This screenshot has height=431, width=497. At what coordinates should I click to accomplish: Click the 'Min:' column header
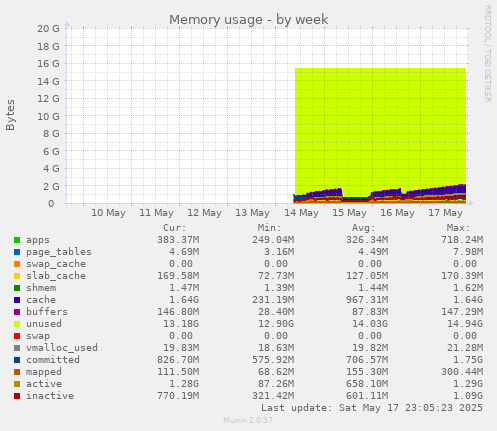pos(269,228)
